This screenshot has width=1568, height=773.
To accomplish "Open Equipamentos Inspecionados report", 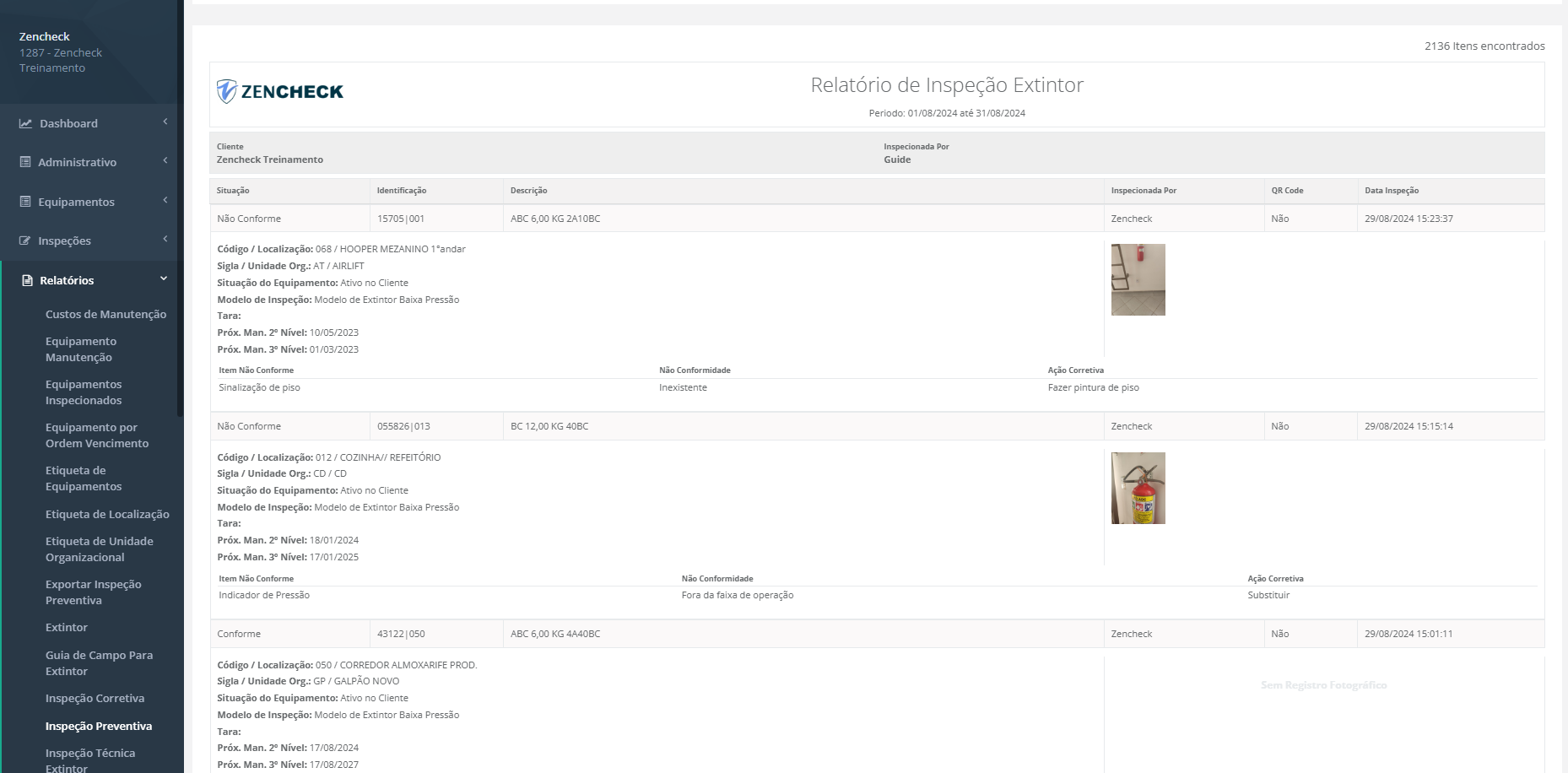I will tap(84, 392).
